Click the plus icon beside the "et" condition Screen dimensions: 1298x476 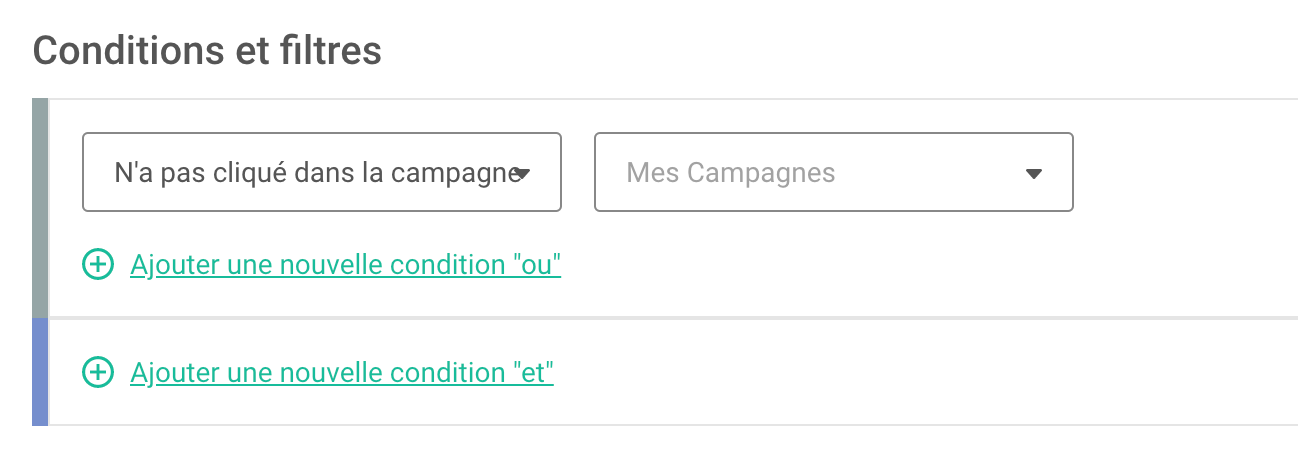tap(97, 373)
